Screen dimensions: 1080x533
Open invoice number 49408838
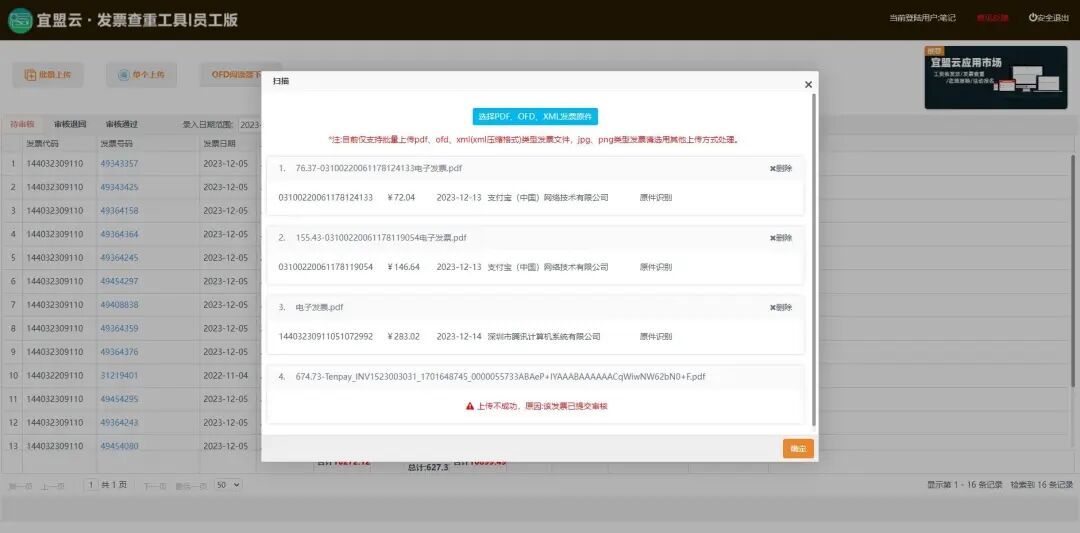click(119, 304)
